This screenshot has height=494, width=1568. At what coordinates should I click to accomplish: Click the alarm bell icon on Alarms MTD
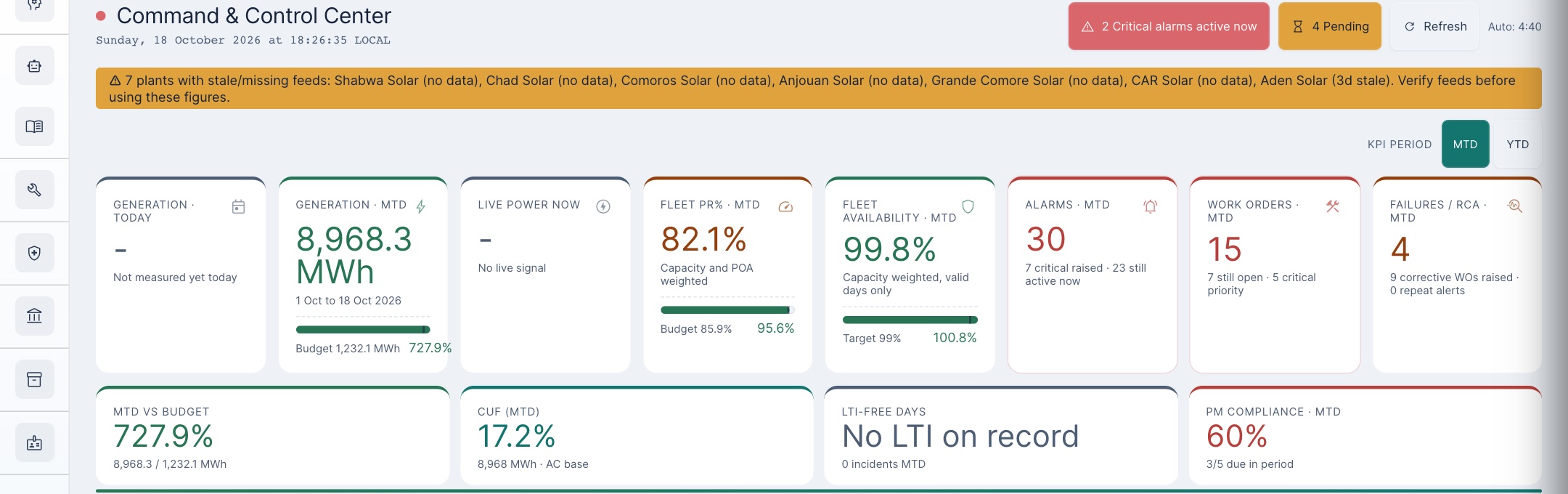1151,206
